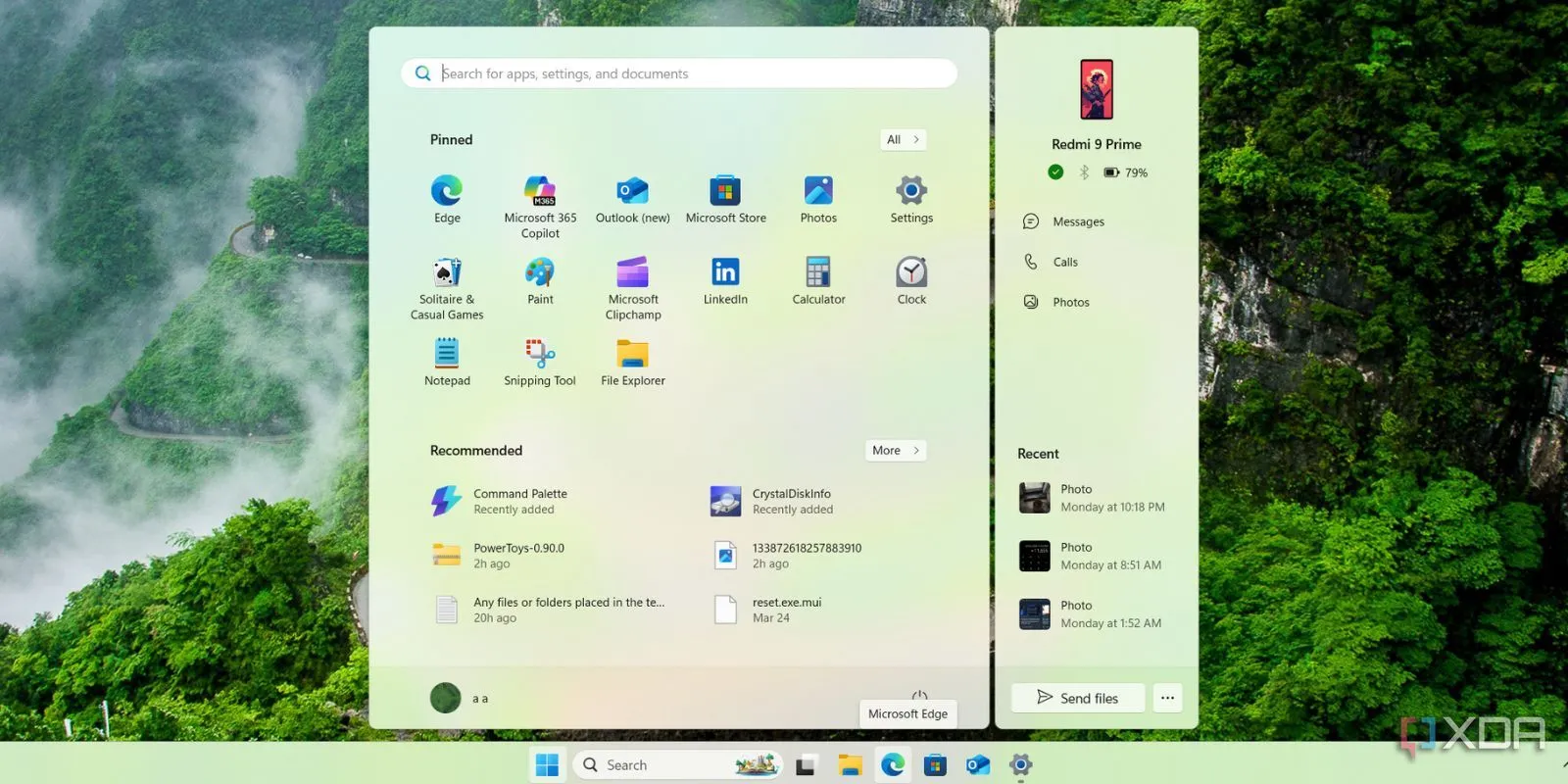Open Calls in the phone panel
Viewport: 1568px width, 784px height.
click(x=1064, y=262)
